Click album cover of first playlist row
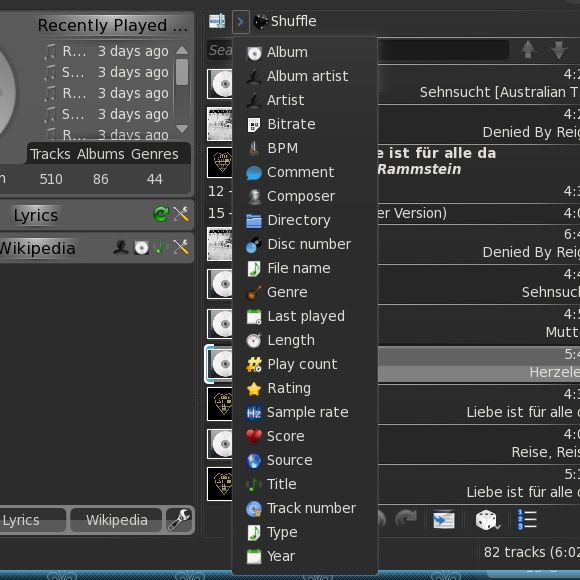The width and height of the screenshot is (580, 580). [x=220, y=84]
